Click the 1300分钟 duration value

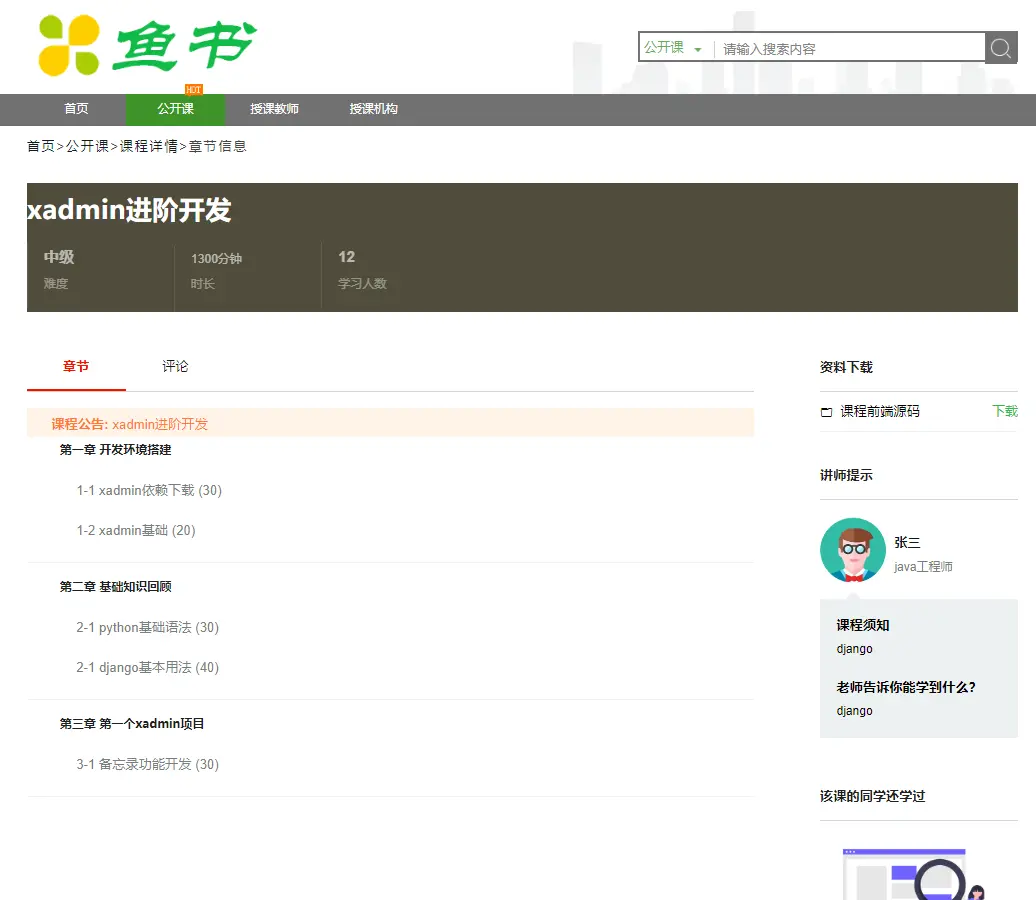(217, 258)
